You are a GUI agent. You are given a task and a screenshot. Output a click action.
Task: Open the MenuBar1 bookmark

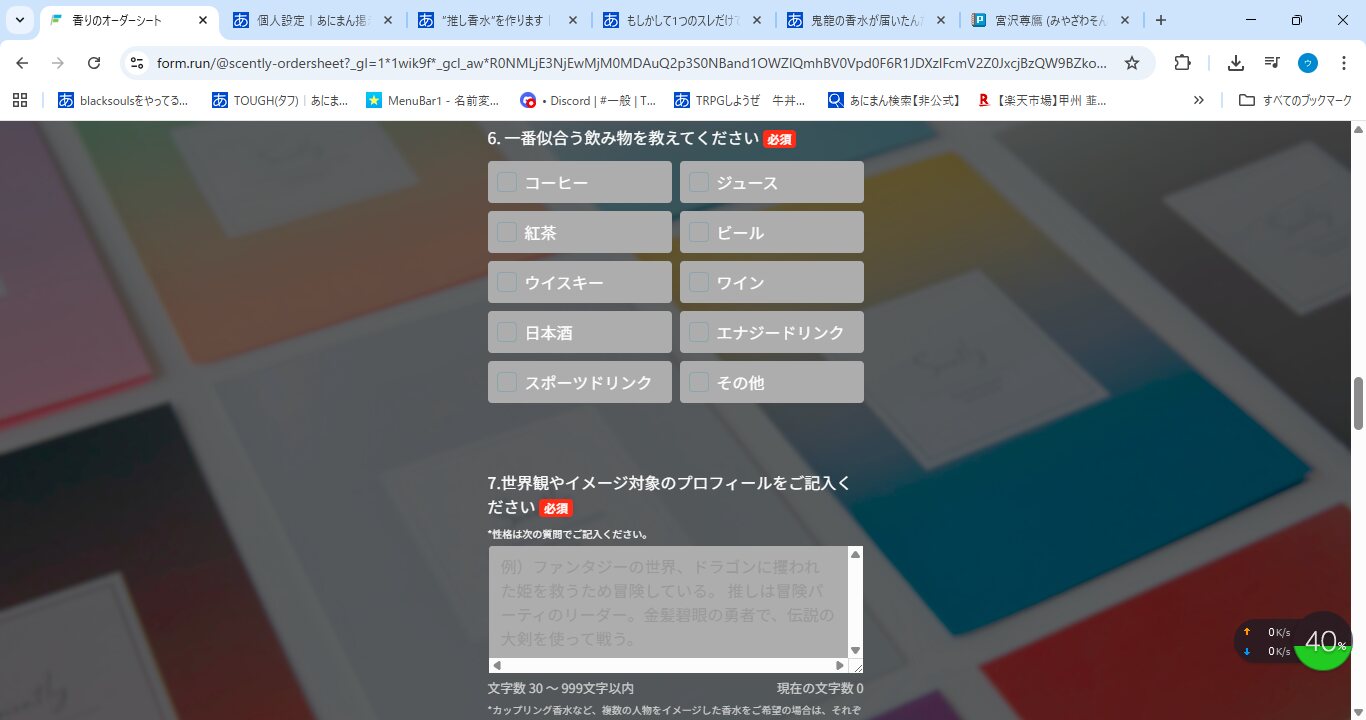point(435,100)
